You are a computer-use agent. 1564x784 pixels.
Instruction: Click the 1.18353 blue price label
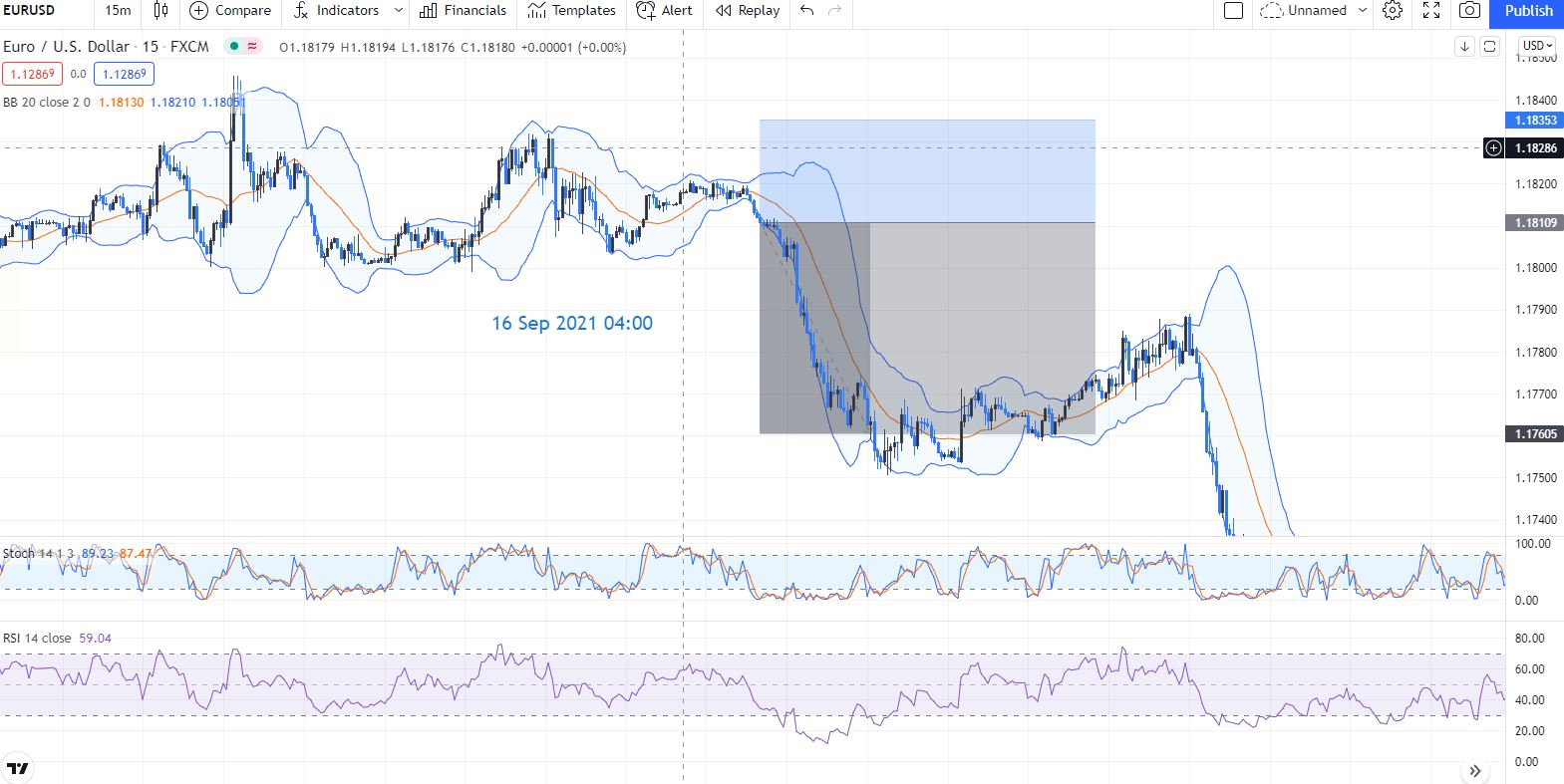(1535, 120)
